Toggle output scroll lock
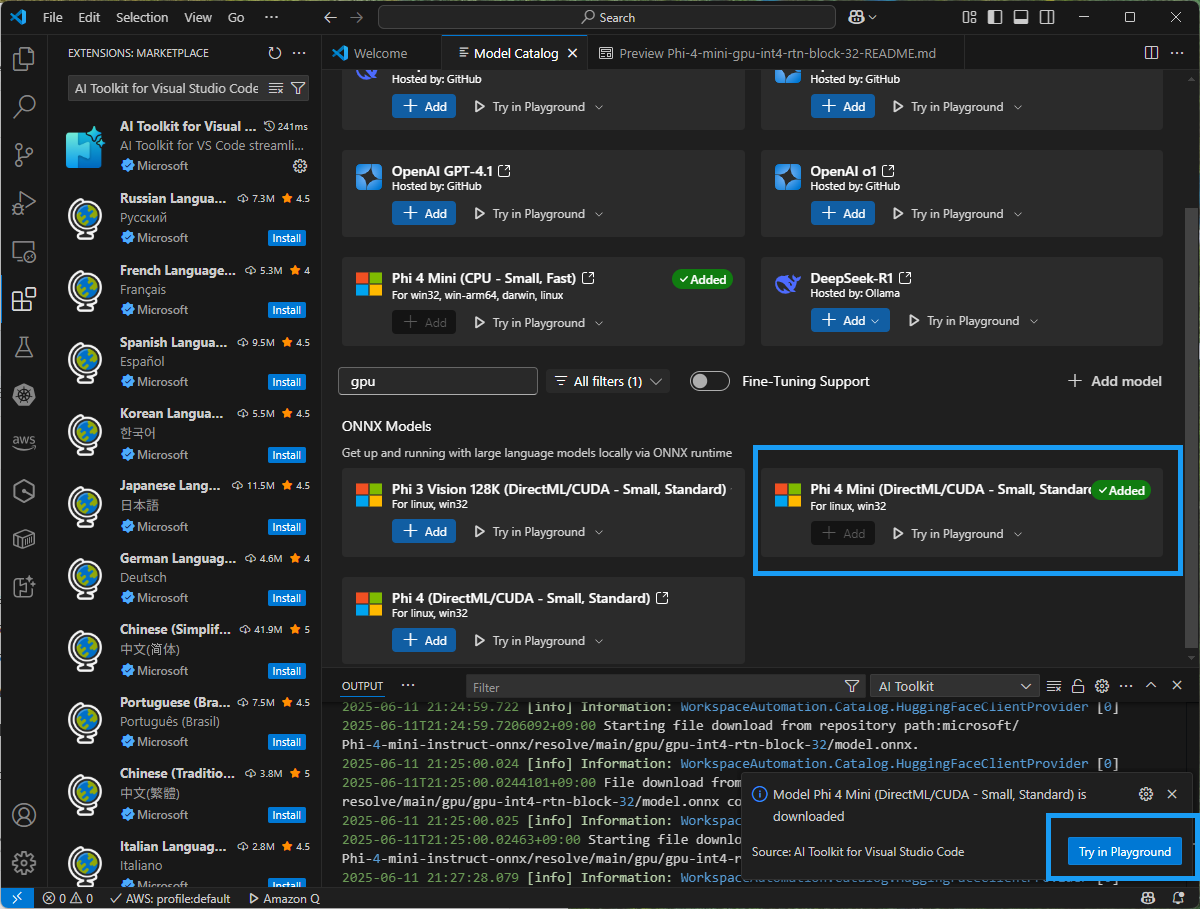Viewport: 1200px width, 909px height. coord(1078,686)
